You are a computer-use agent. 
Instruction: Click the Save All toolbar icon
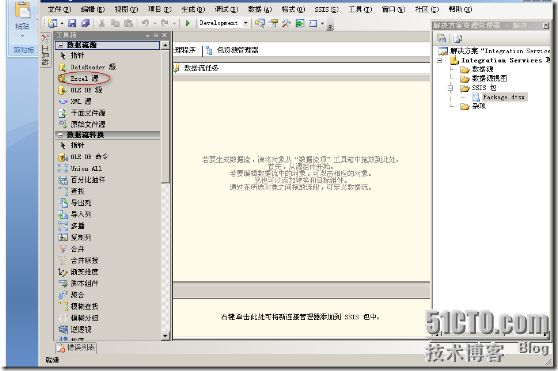(x=85, y=23)
